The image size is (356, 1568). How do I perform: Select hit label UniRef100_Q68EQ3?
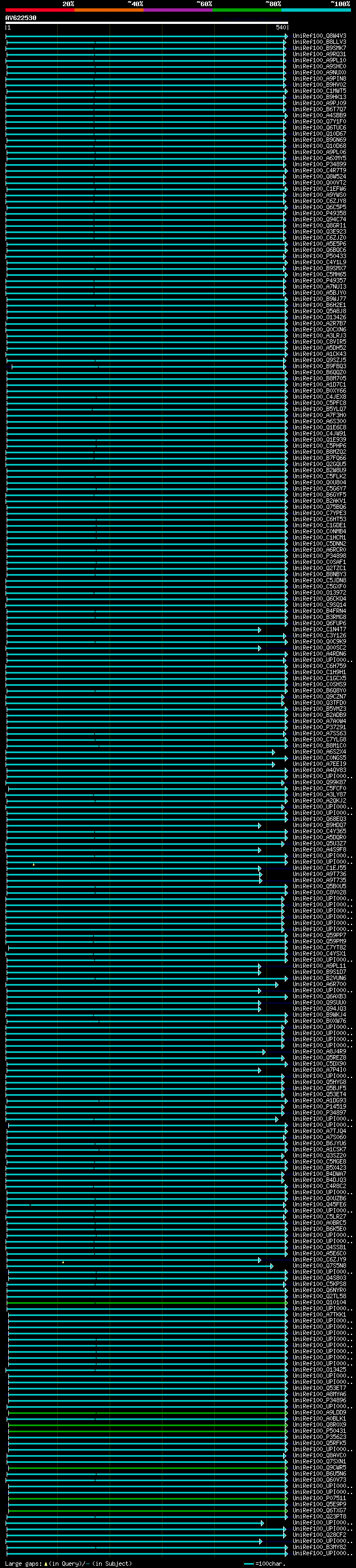(319, 819)
